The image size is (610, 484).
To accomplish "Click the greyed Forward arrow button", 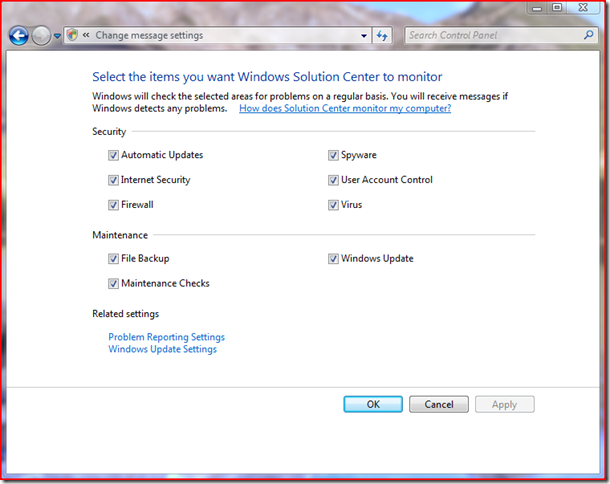I will (41, 36).
